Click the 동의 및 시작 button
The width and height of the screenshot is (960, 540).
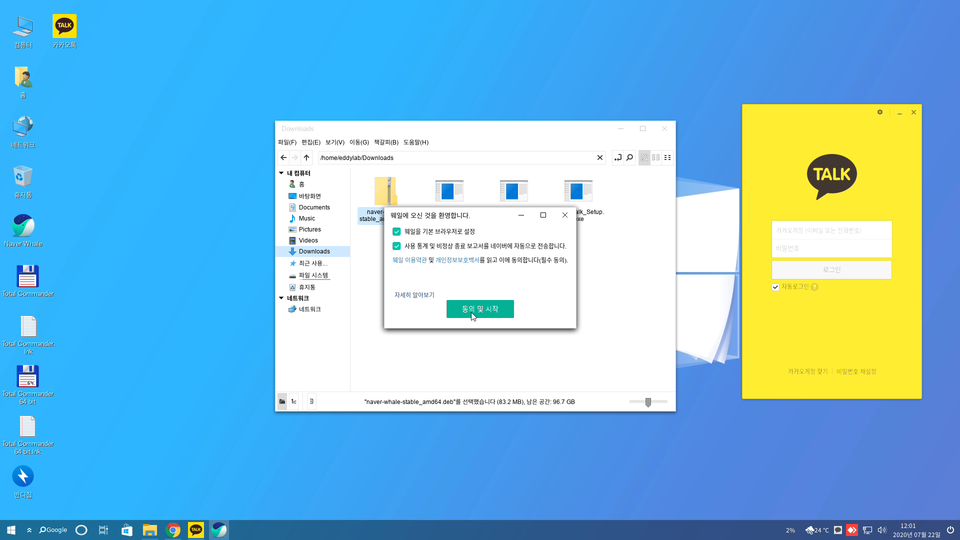point(480,309)
